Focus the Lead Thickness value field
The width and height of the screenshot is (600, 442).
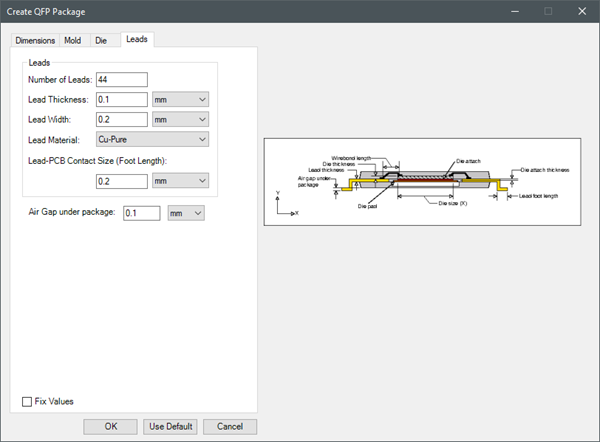pyautogui.click(x=122, y=100)
